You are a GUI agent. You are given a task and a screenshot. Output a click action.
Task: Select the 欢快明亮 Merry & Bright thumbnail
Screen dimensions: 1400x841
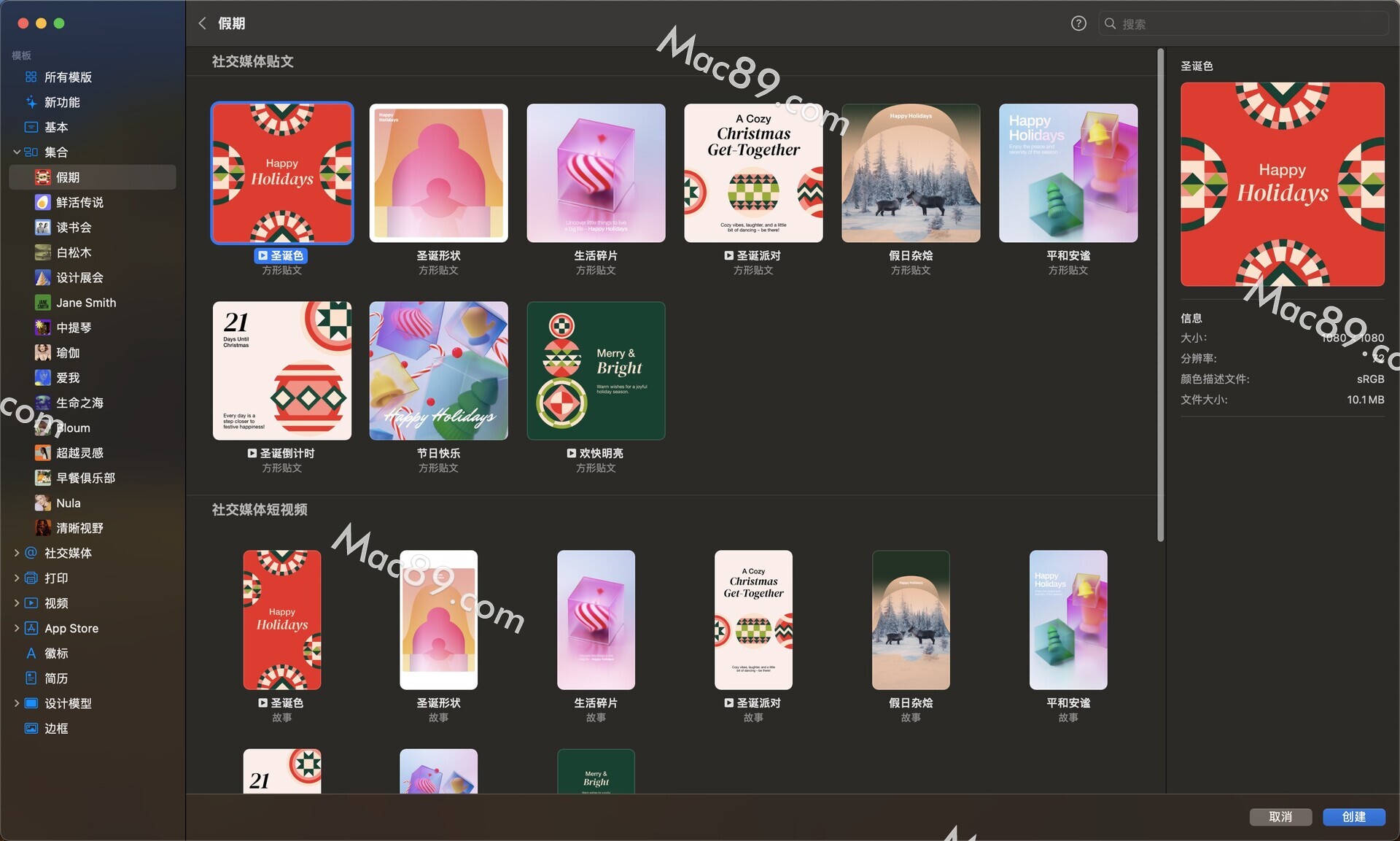[x=596, y=371]
